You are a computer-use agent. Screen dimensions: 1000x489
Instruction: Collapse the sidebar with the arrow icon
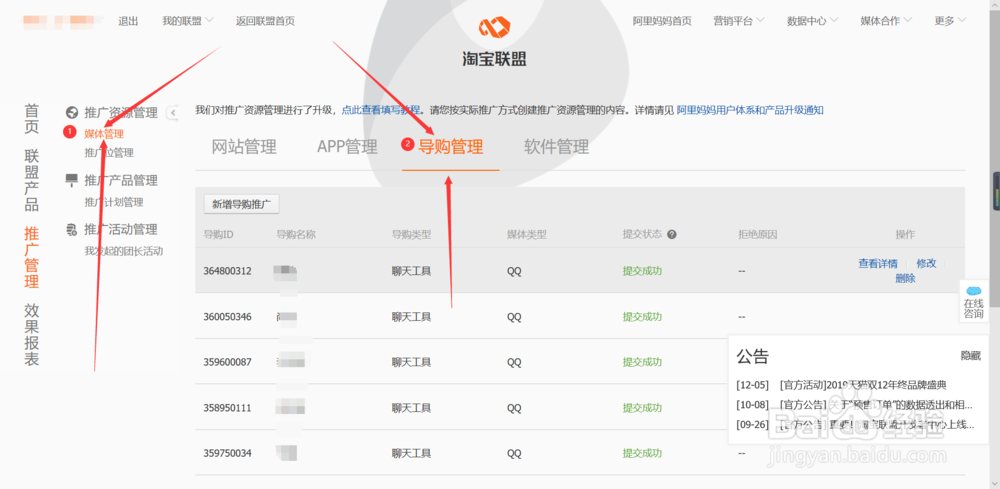[173, 113]
